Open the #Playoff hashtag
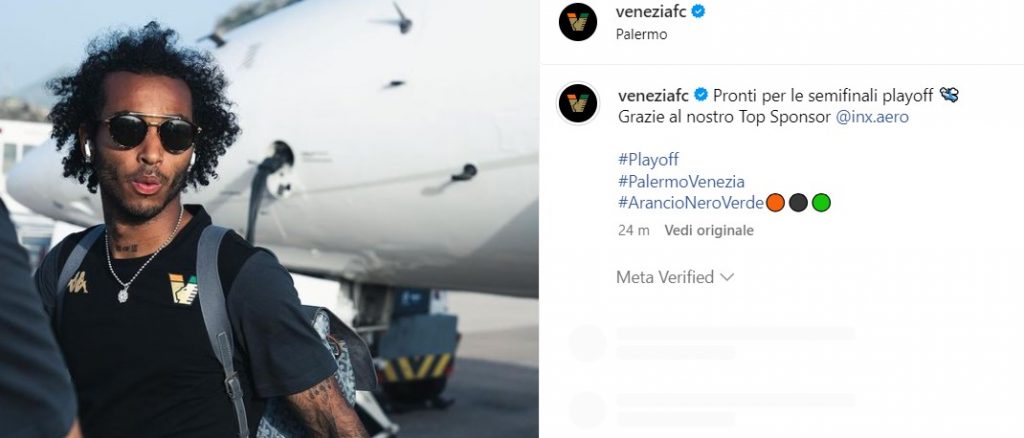The image size is (1024, 438). point(648,159)
